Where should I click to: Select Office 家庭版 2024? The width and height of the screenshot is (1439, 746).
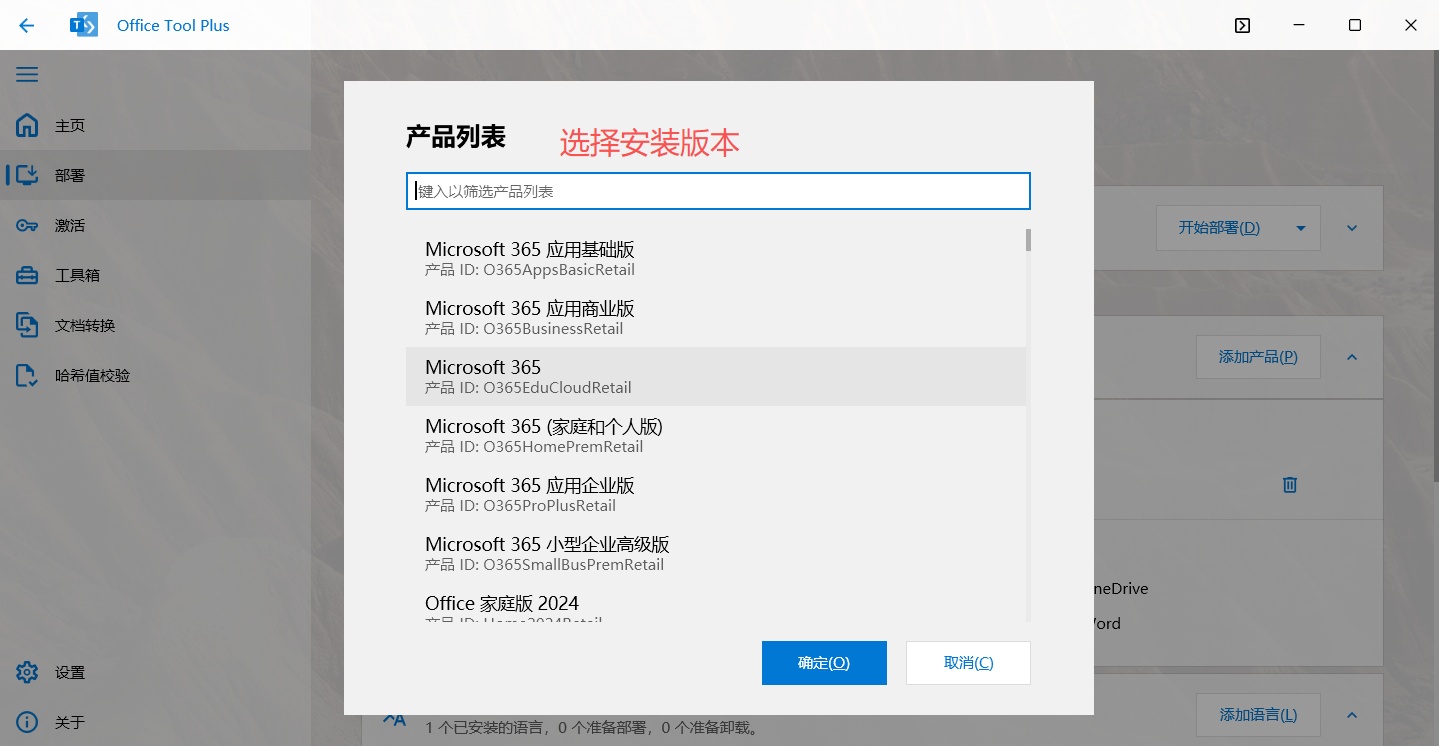coord(716,603)
